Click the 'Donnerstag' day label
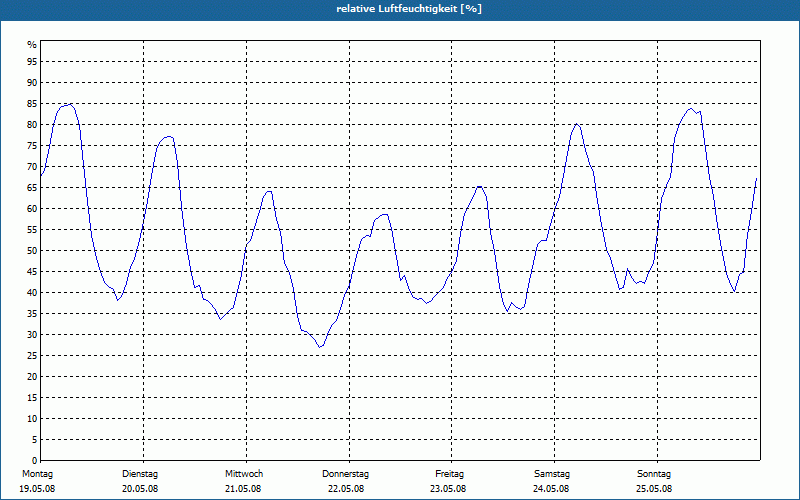The image size is (800, 500). click(x=345, y=474)
